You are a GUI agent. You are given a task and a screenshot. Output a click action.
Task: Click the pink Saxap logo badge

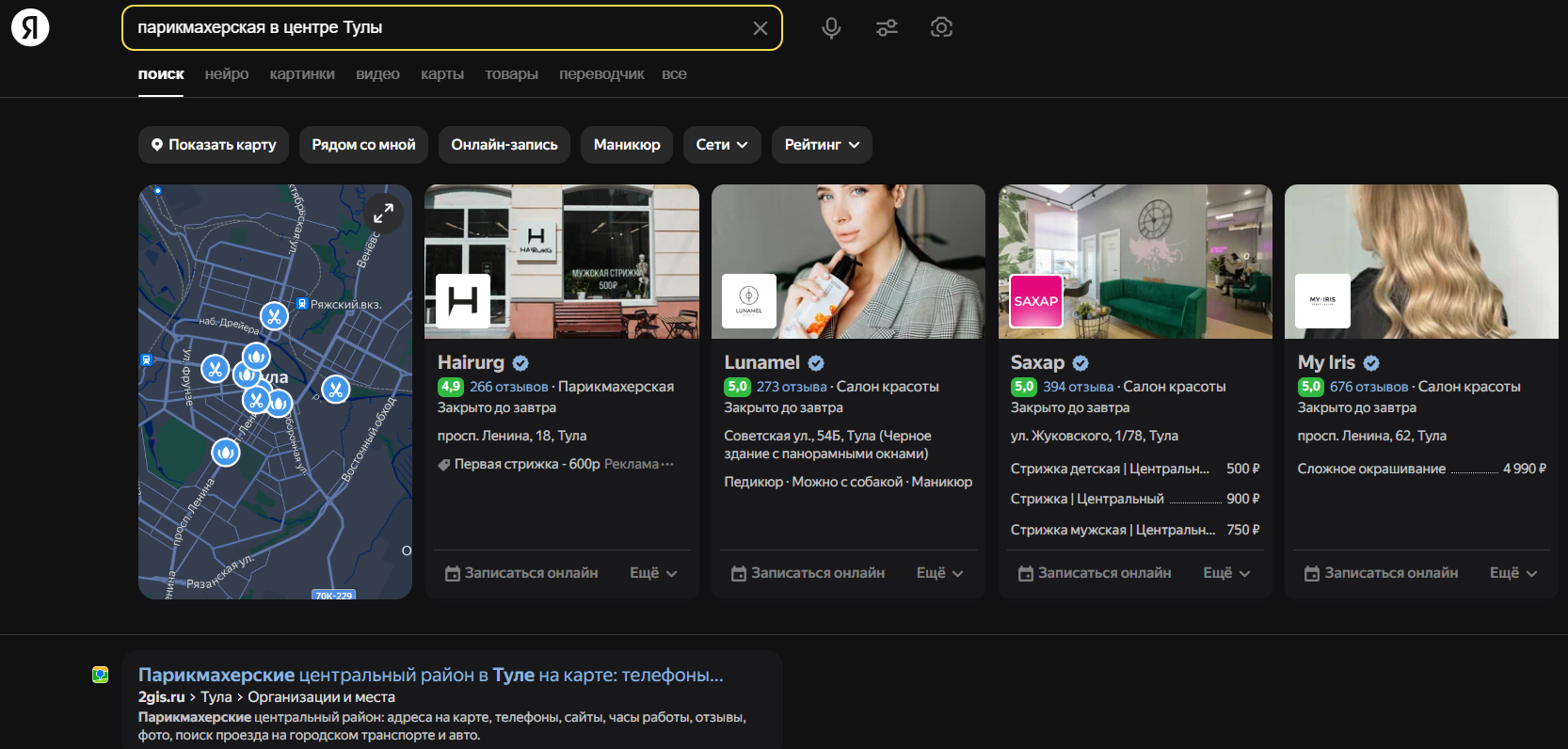point(1036,301)
